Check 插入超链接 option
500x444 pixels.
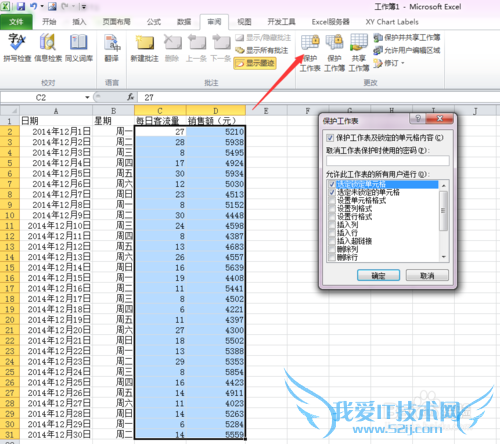point(332,241)
